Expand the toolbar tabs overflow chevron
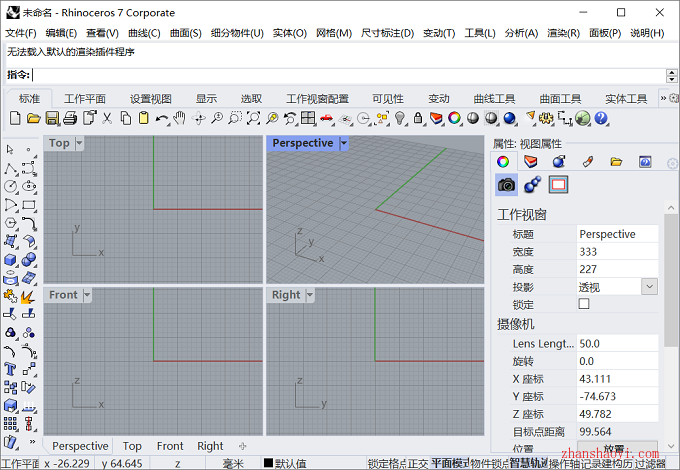 coord(663,98)
